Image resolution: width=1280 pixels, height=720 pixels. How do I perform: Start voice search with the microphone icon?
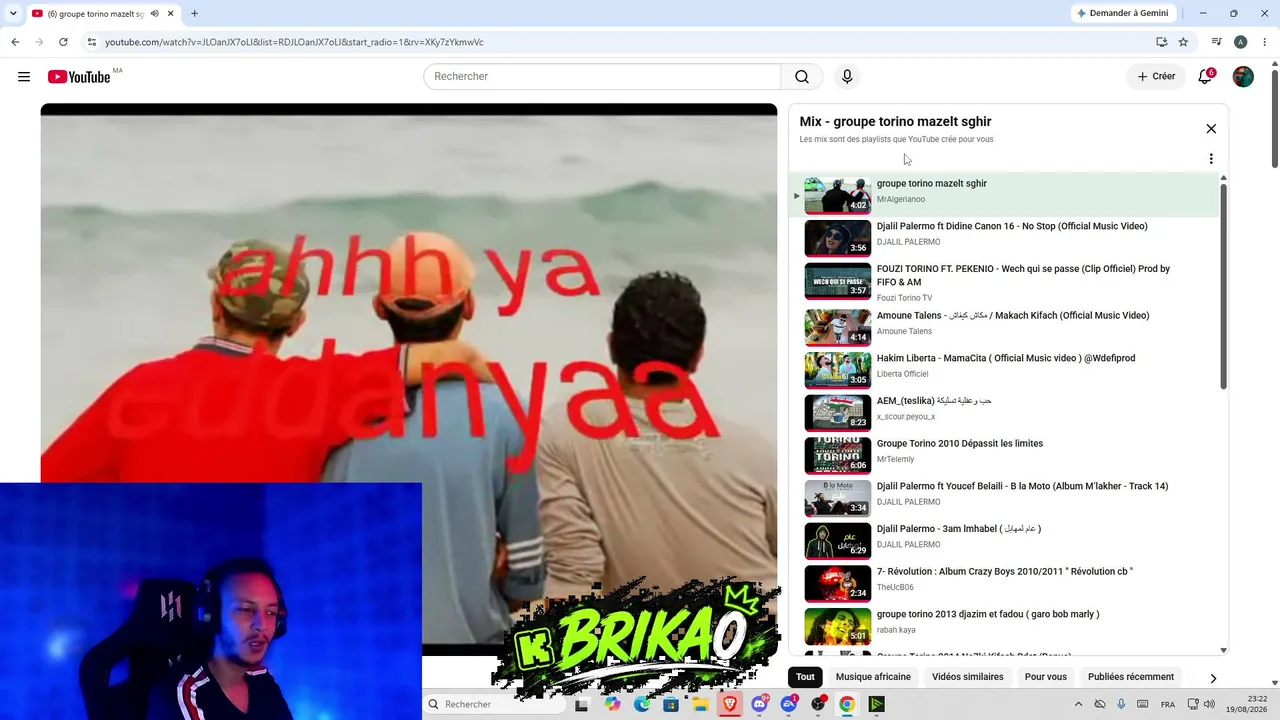pyautogui.click(x=847, y=77)
